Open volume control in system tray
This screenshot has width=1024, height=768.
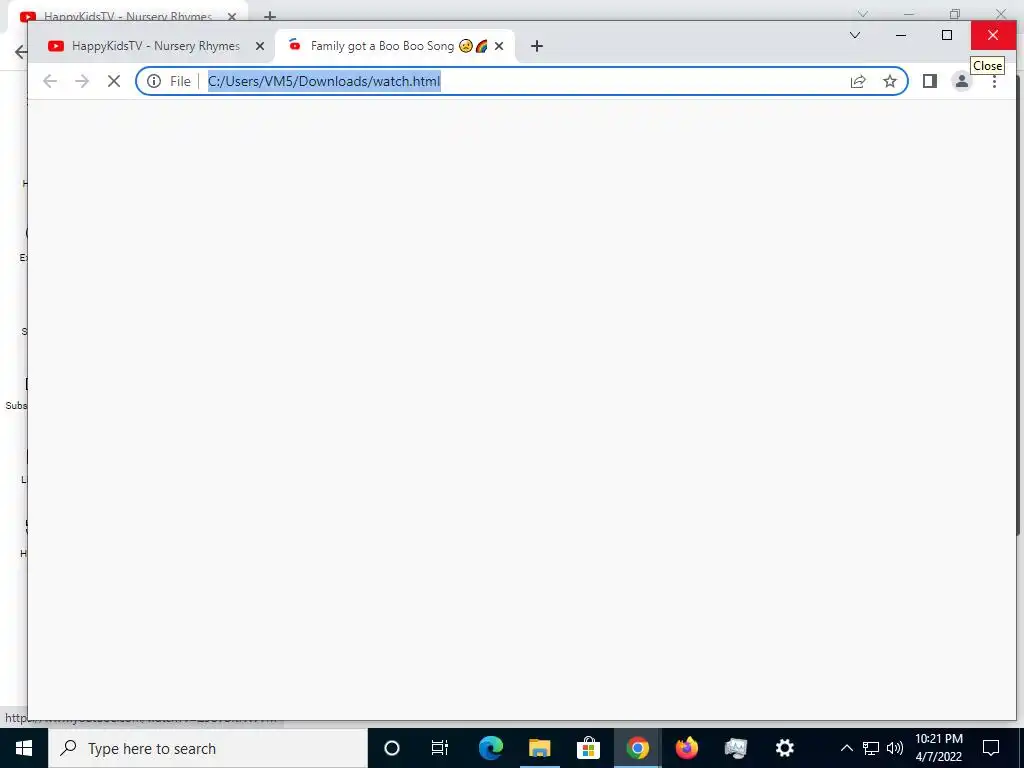click(895, 748)
